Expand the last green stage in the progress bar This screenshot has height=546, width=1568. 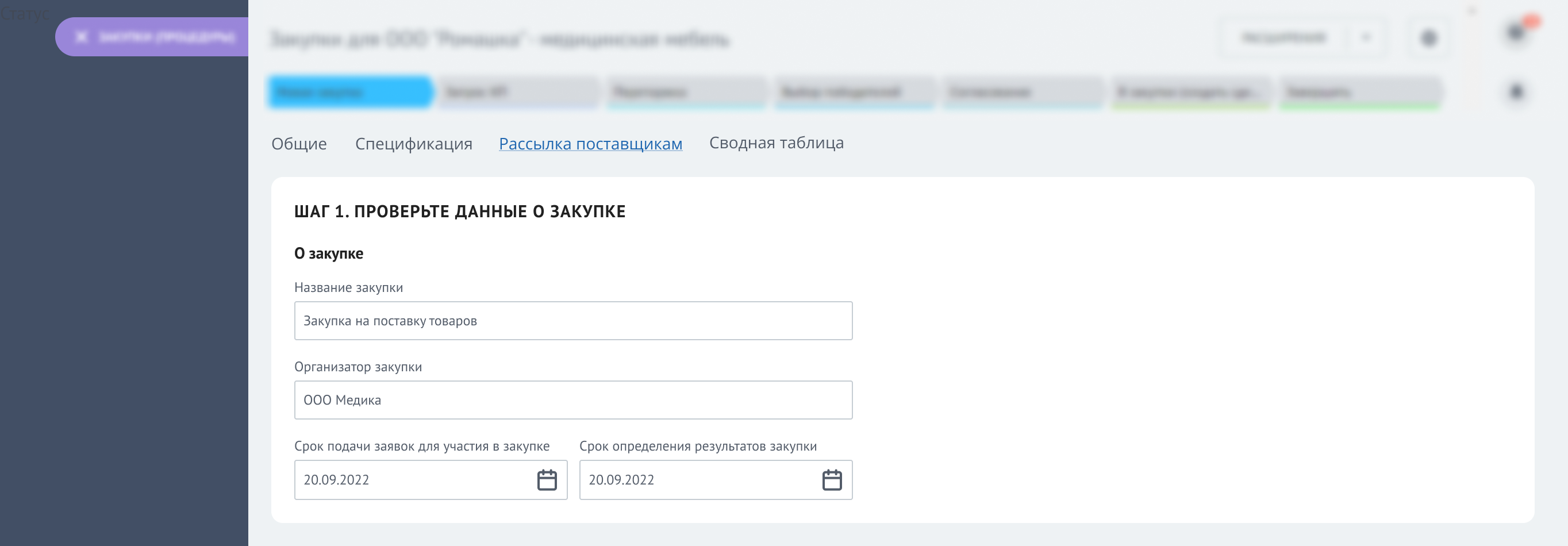pos(1362,91)
